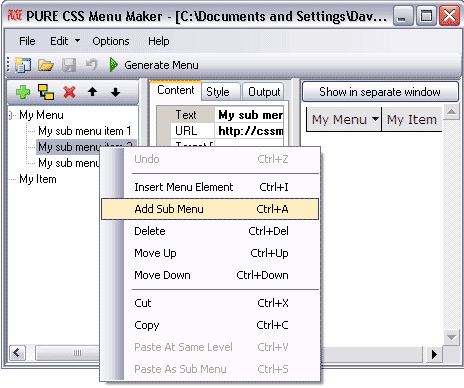Click the preview pane scroll down arrow
This screenshot has height=388, width=464.
pos(451,337)
